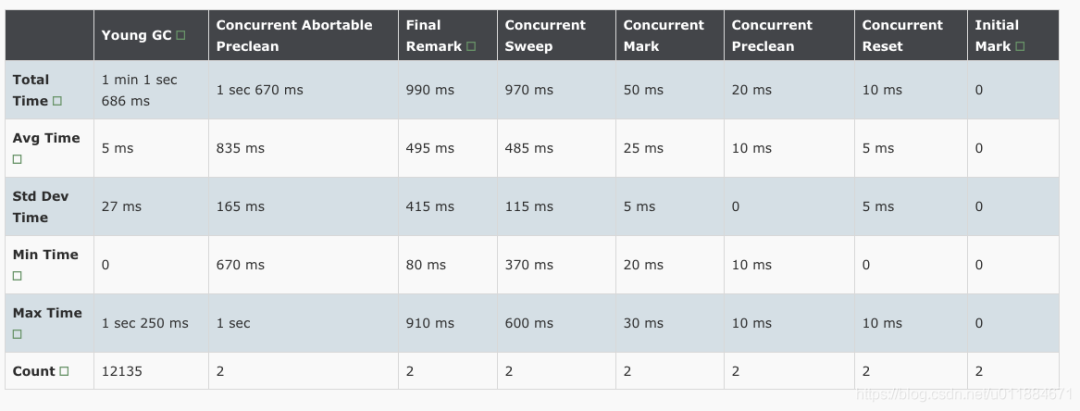The width and height of the screenshot is (1080, 411).
Task: Click the Concurrent Mark column header
Action: 664,35
